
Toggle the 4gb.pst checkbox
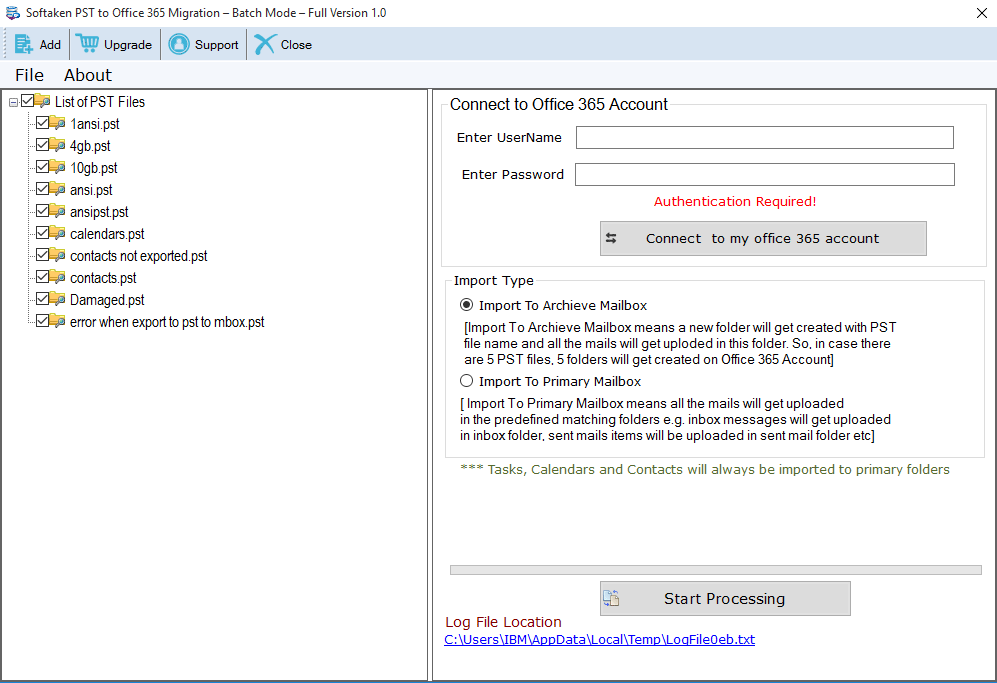coord(43,144)
